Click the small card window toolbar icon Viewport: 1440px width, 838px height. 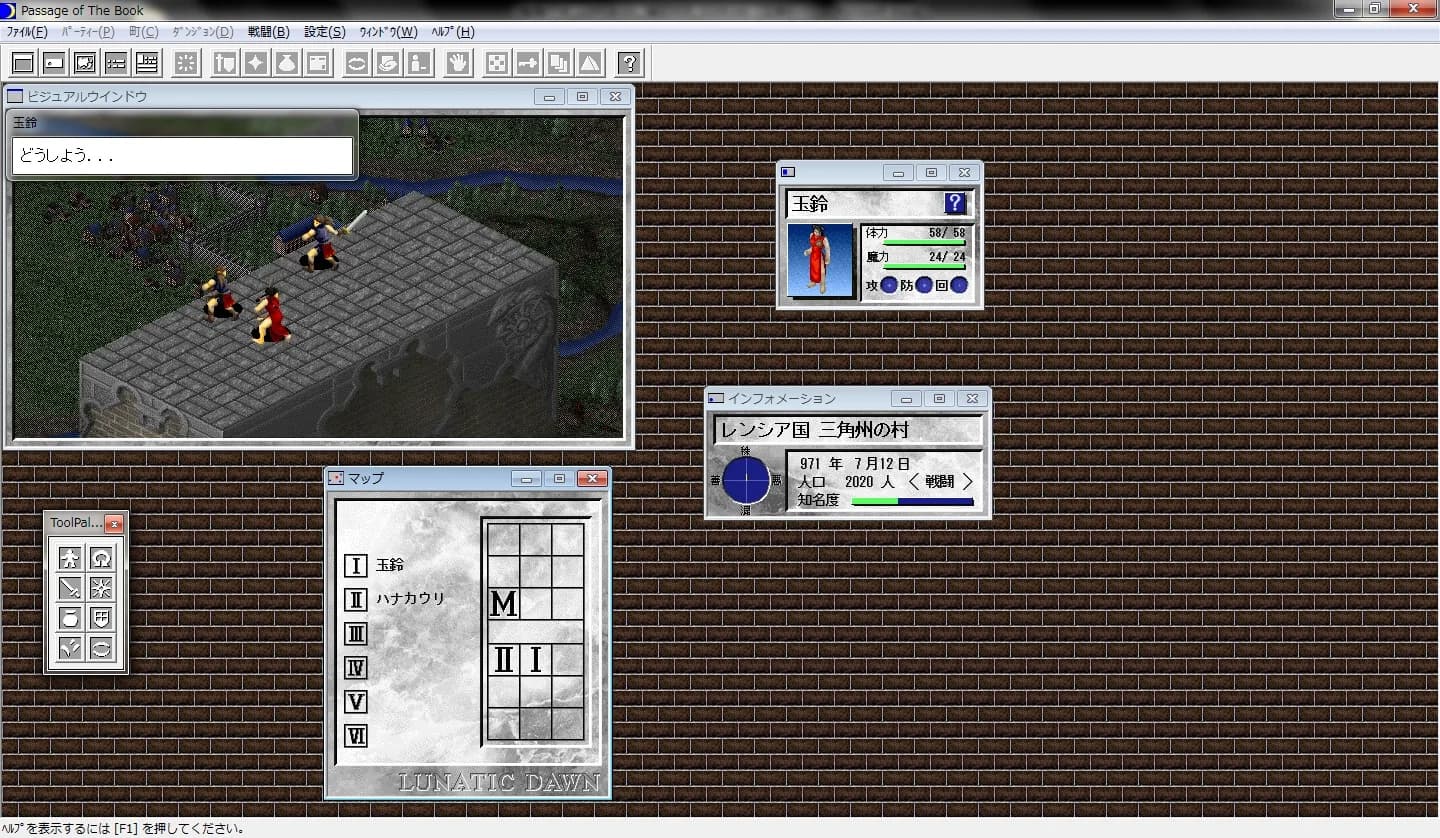tap(54, 63)
